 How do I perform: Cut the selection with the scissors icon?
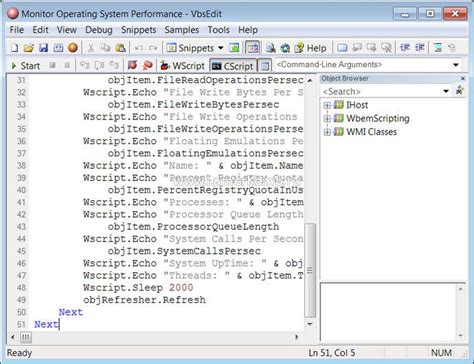(x=90, y=48)
